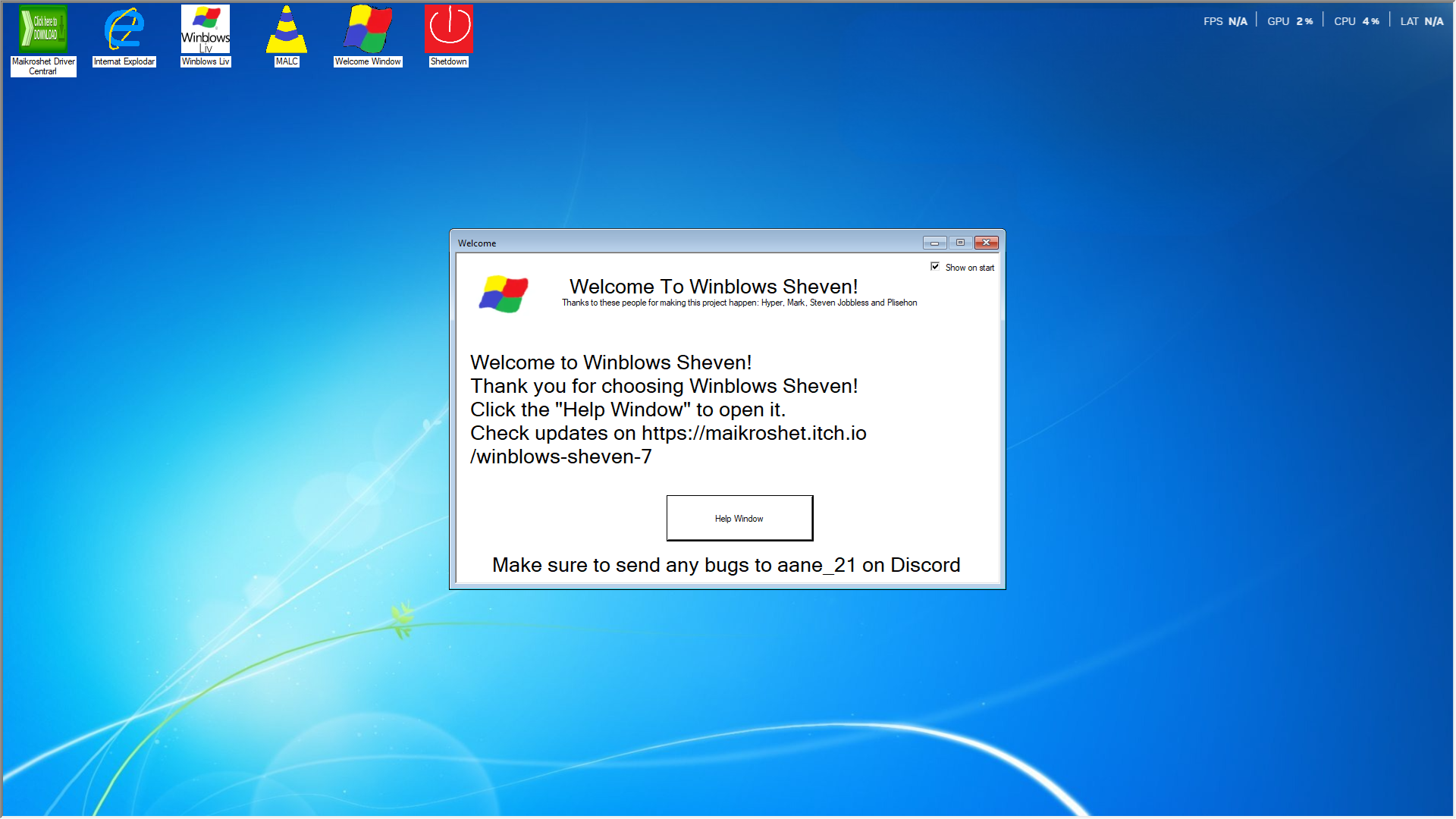Click the maikroshet.itch.io update URL text
Image resolution: width=1456 pixels, height=819 pixels.
pyautogui.click(x=753, y=433)
